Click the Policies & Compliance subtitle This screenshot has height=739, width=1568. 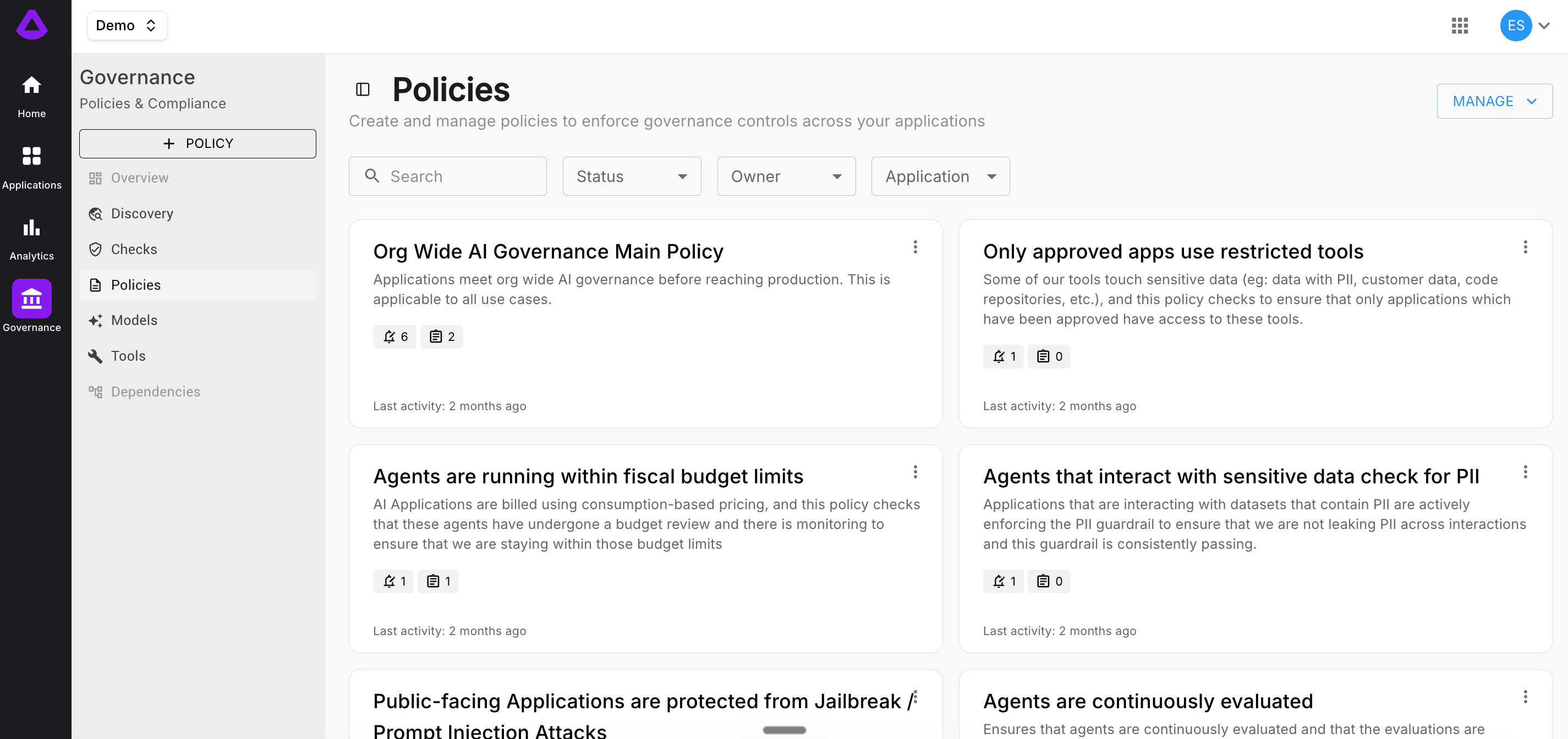(x=153, y=104)
